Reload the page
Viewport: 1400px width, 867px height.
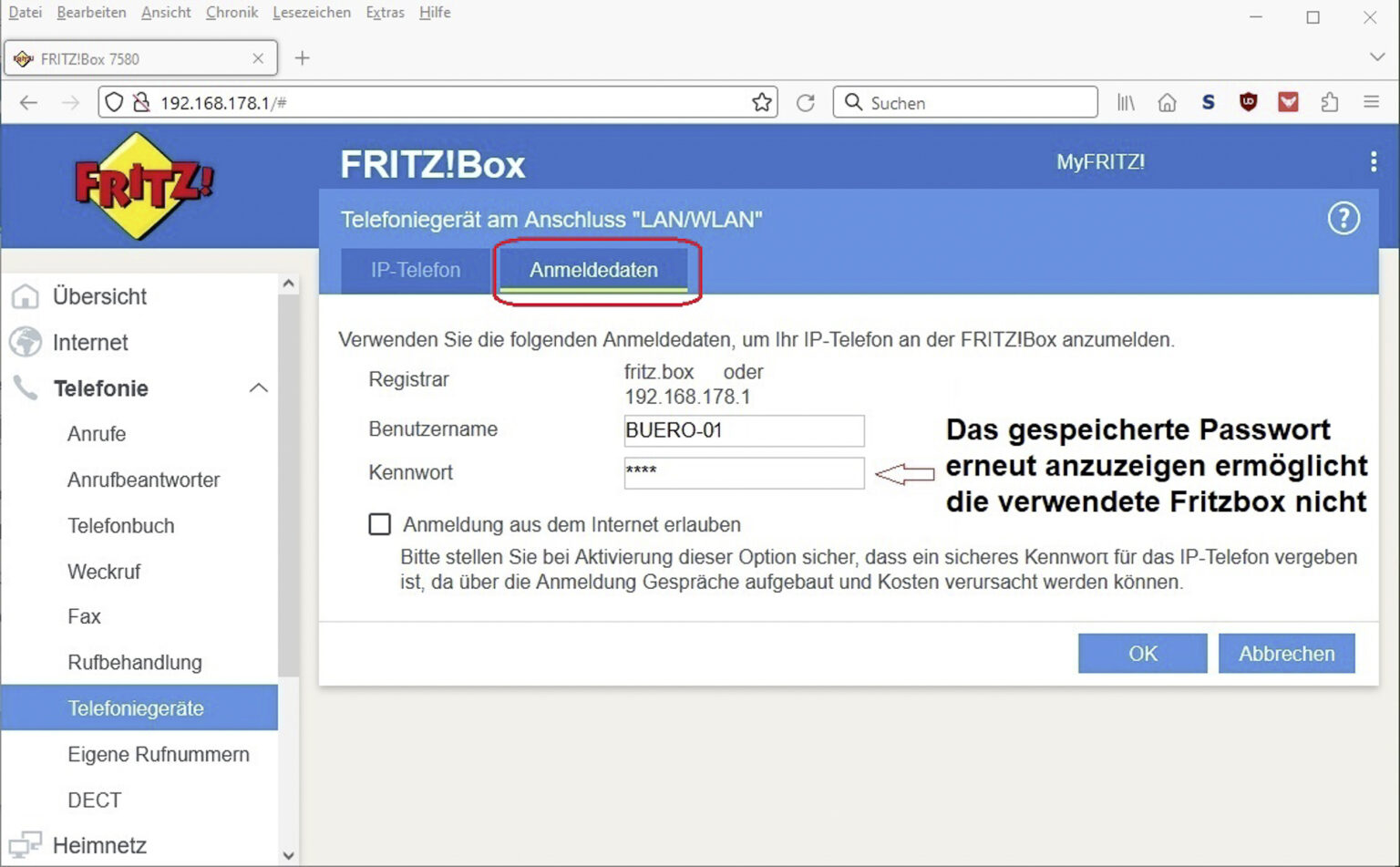pyautogui.click(x=806, y=102)
